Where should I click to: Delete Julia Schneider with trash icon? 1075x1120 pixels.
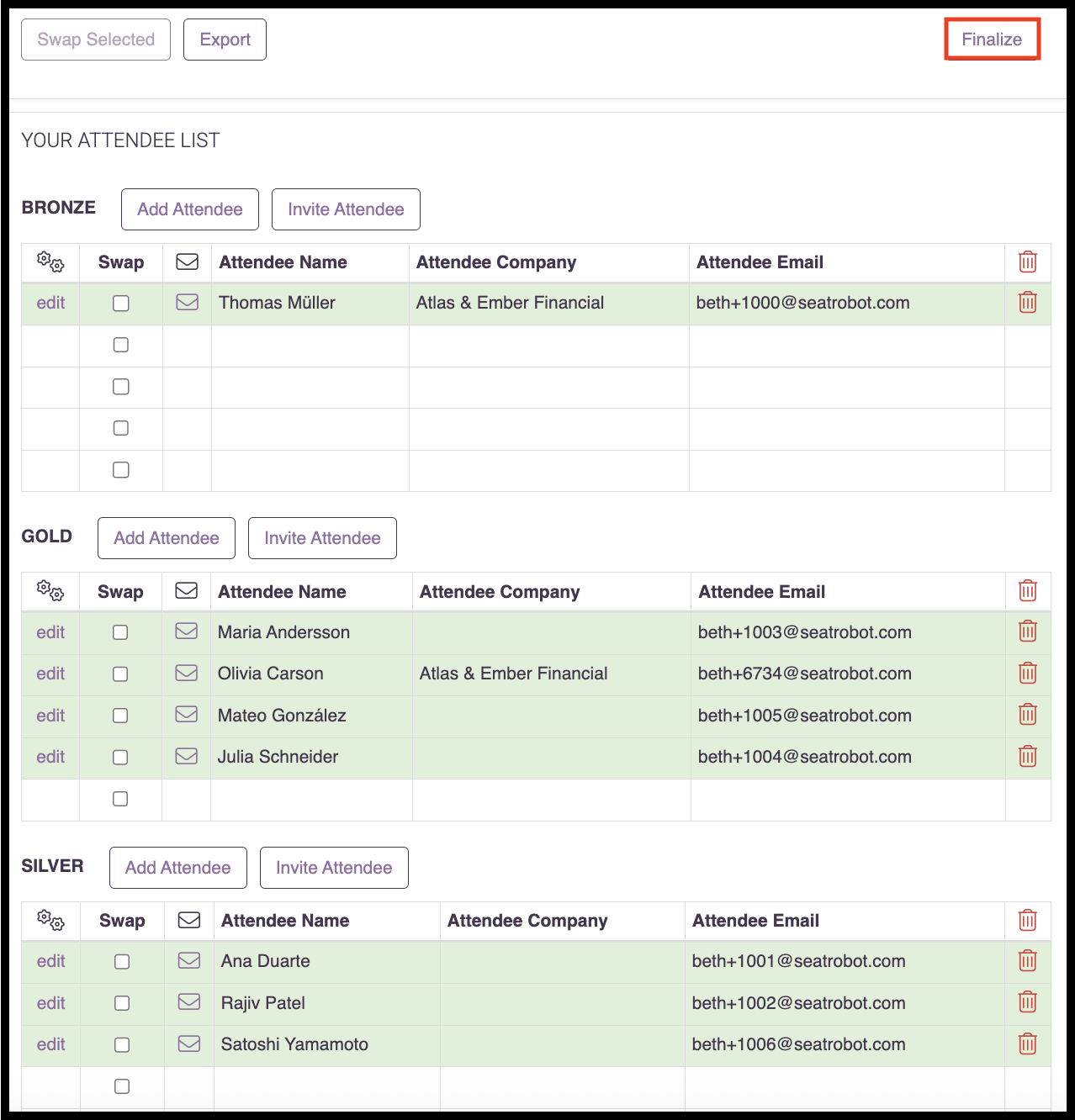(x=1028, y=756)
